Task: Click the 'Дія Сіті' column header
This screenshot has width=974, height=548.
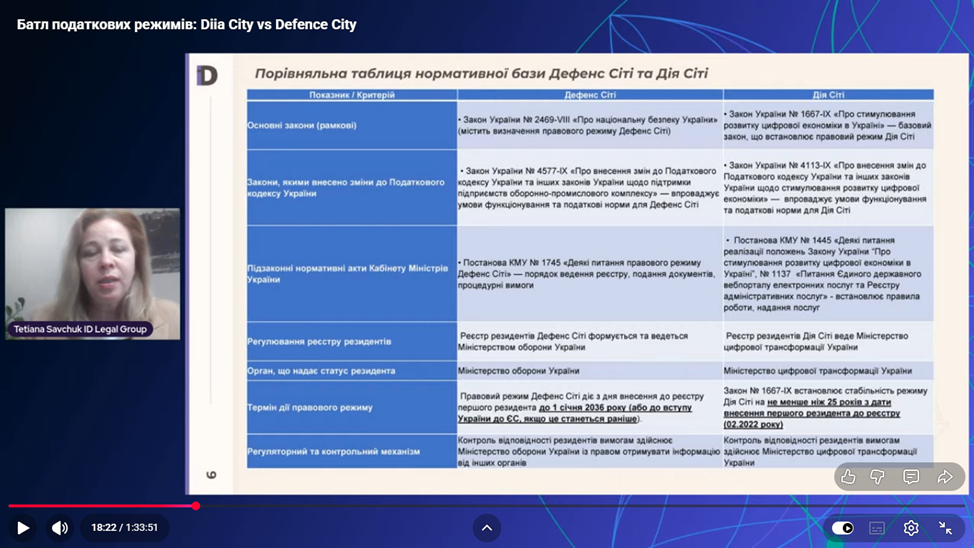Action: coord(828,95)
